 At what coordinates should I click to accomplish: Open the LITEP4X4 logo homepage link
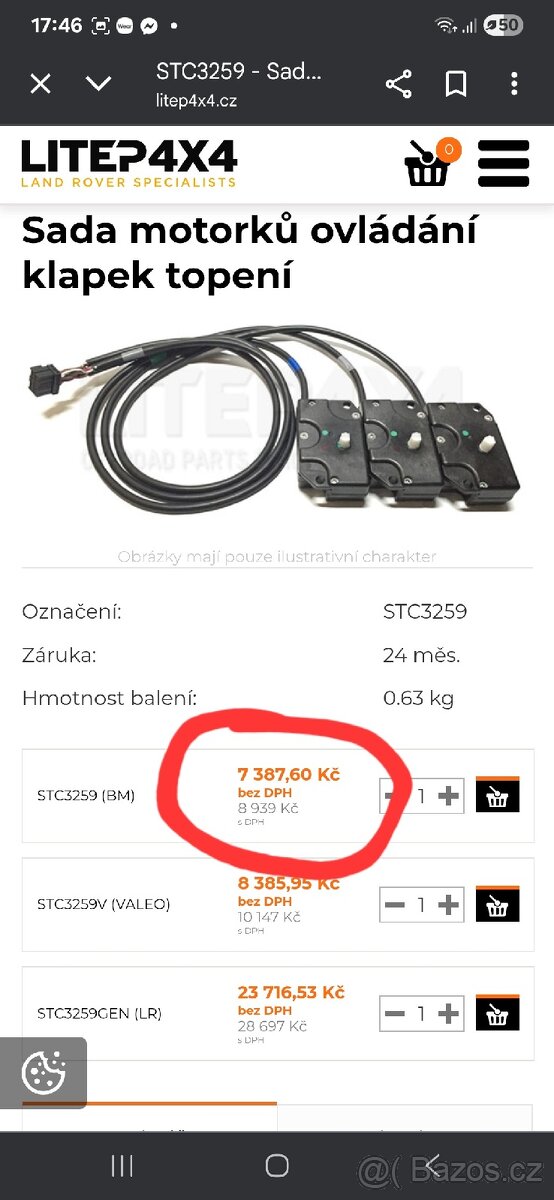click(129, 163)
